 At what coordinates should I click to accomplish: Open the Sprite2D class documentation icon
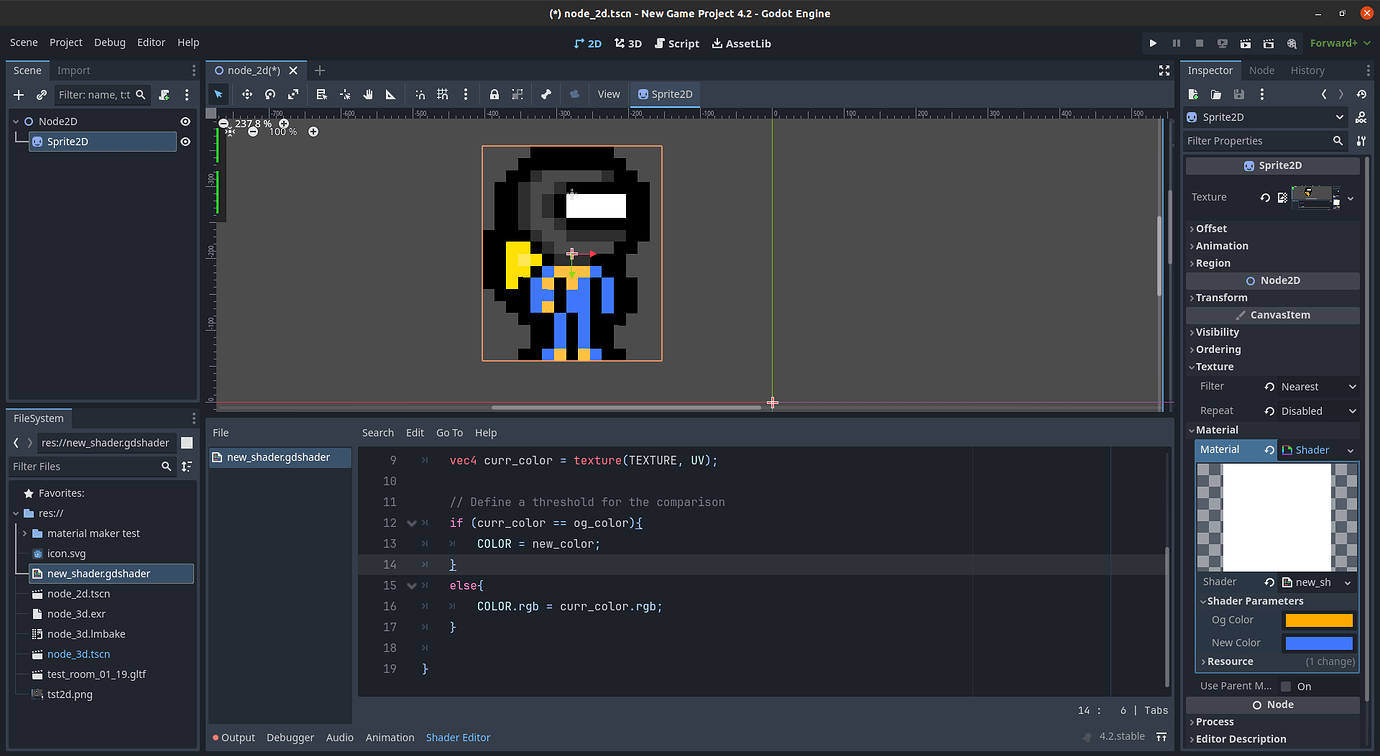click(1362, 117)
